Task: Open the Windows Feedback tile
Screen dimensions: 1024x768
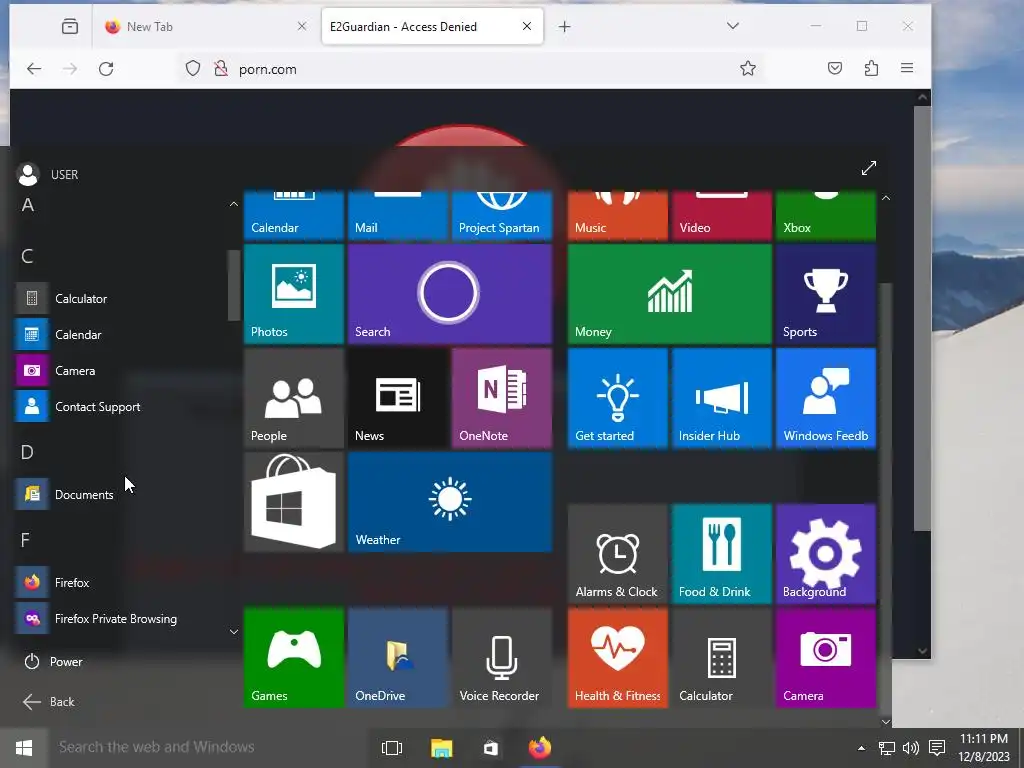Action: pyautogui.click(x=825, y=398)
